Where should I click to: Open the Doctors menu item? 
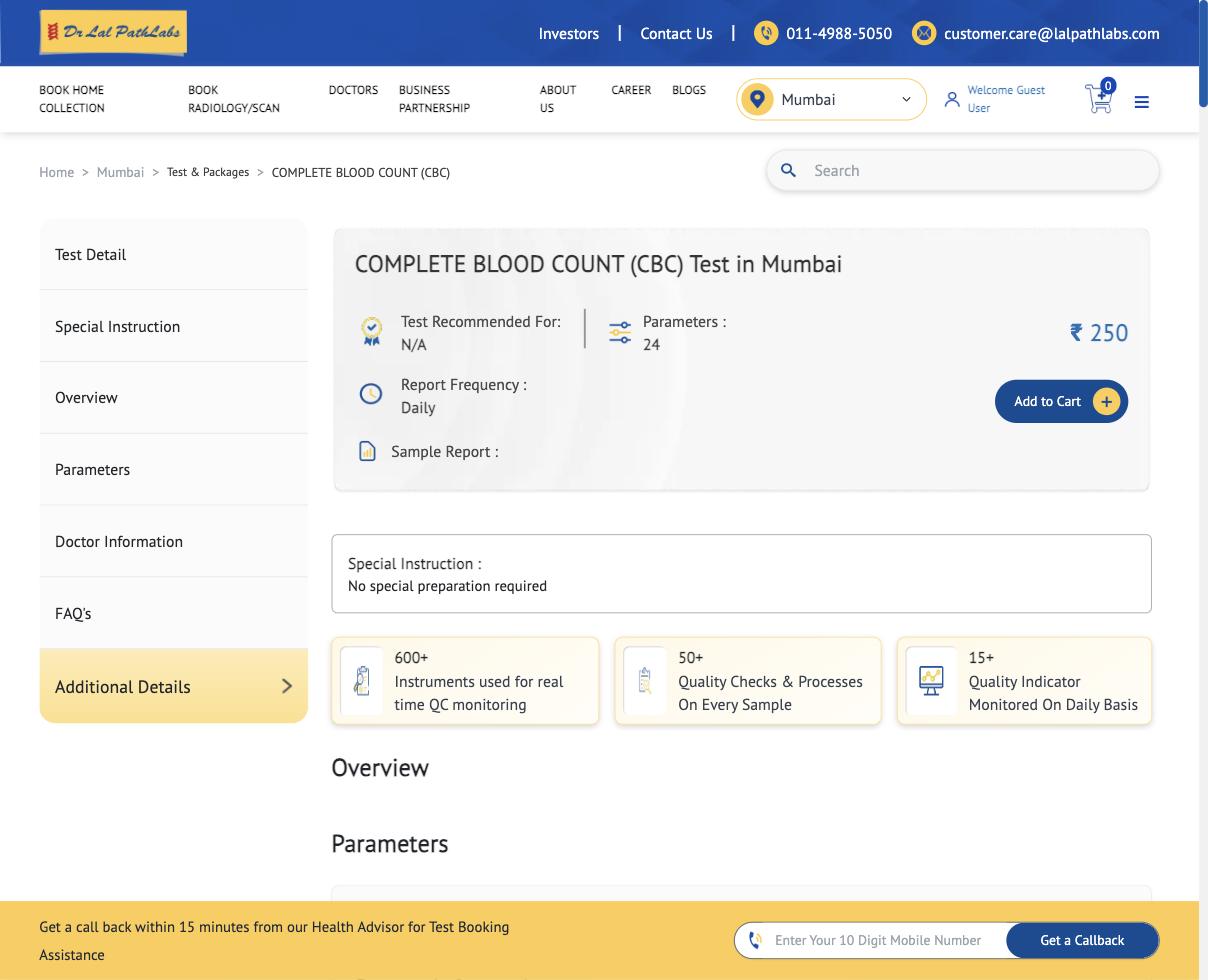(353, 90)
